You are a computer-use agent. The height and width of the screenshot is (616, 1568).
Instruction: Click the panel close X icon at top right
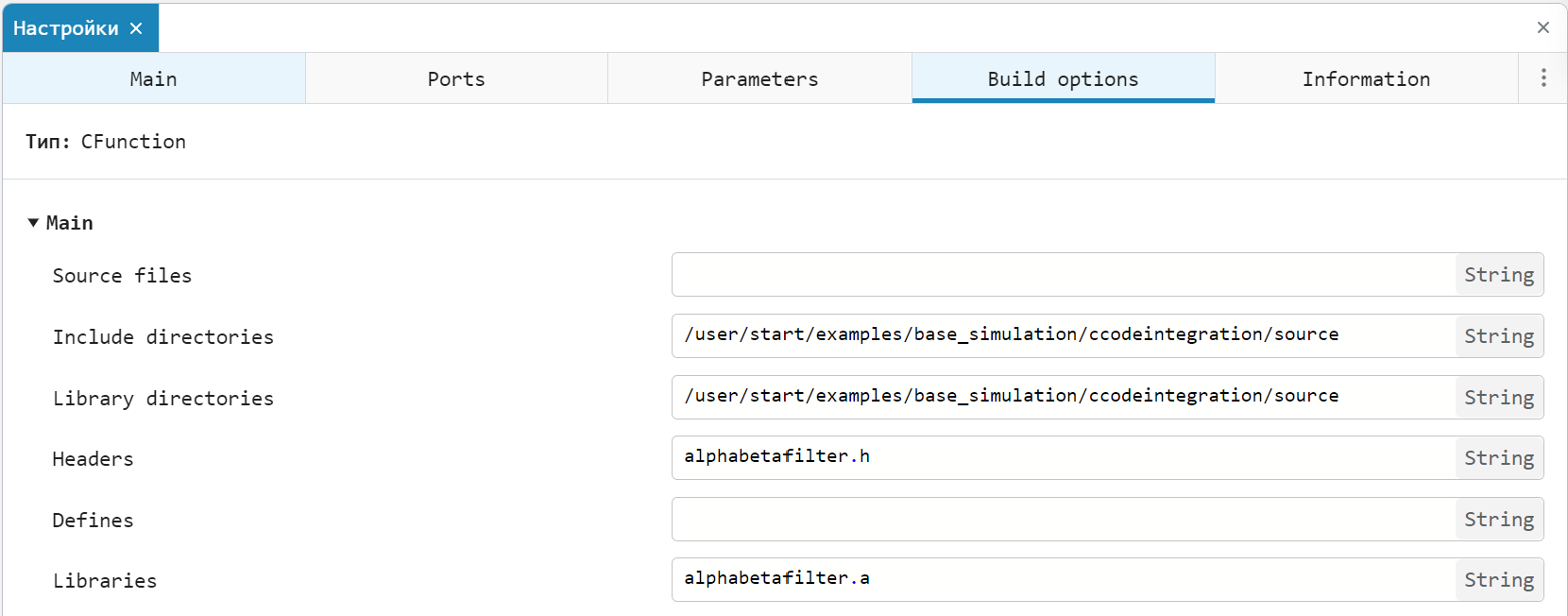click(x=1542, y=27)
